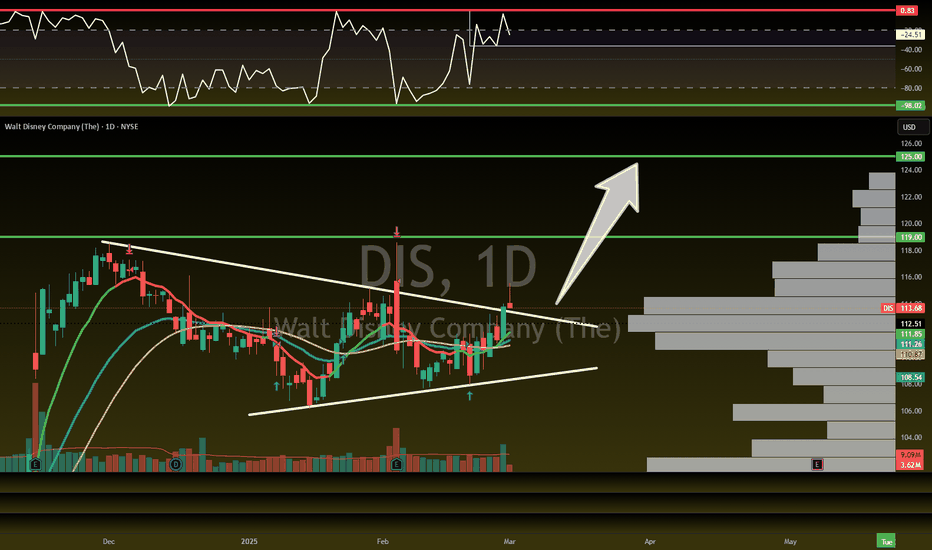The height and width of the screenshot is (550, 932).
Task: Click the teal 111.26 moving average label
Action: coord(911,344)
